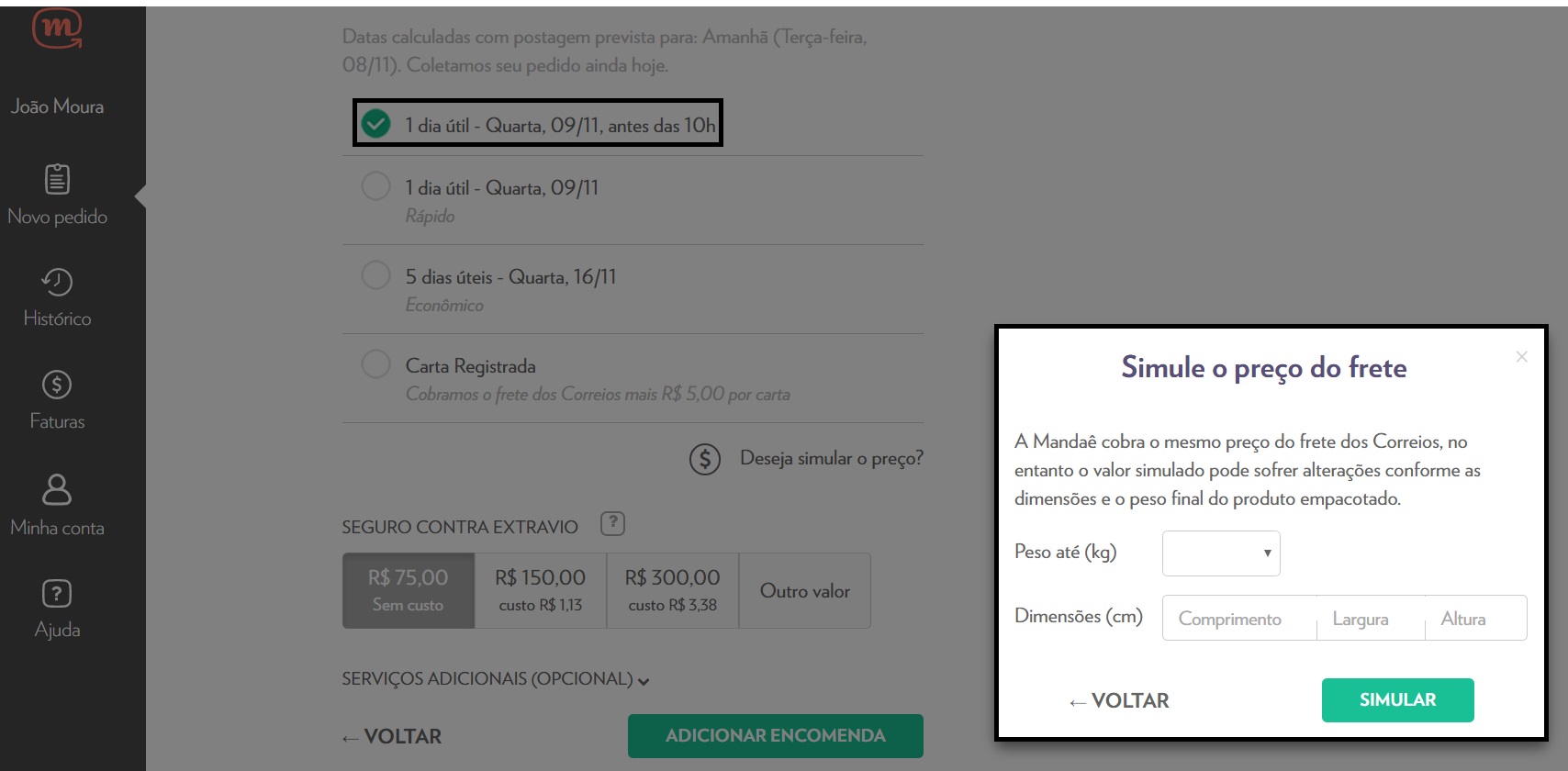
Task: Open Novo pedido clipboard icon
Action: pos(57,179)
